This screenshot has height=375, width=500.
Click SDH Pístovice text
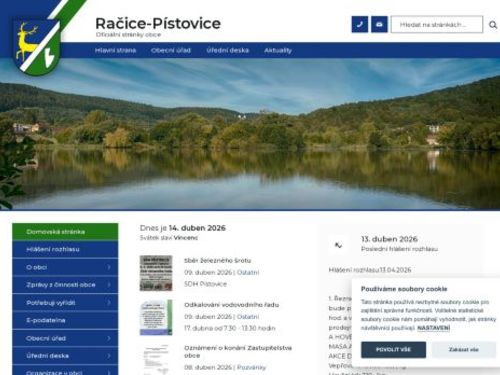pos(205,284)
